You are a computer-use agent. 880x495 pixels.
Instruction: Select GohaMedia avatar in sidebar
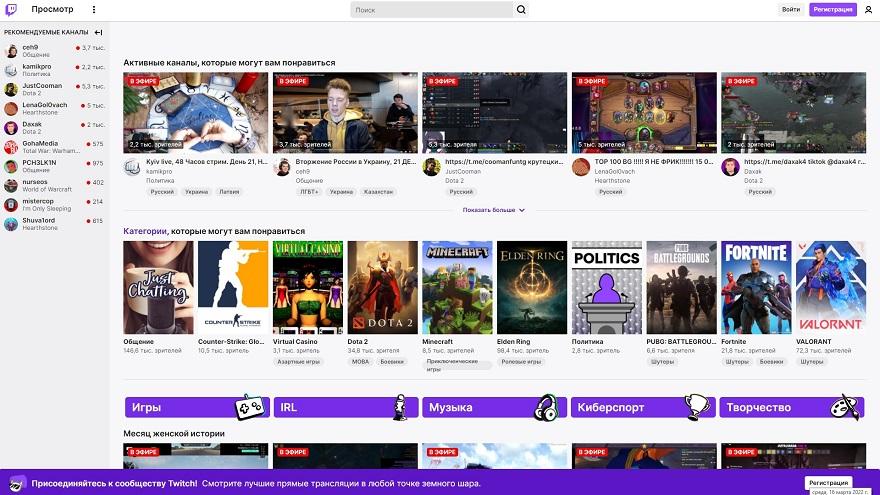click(11, 146)
